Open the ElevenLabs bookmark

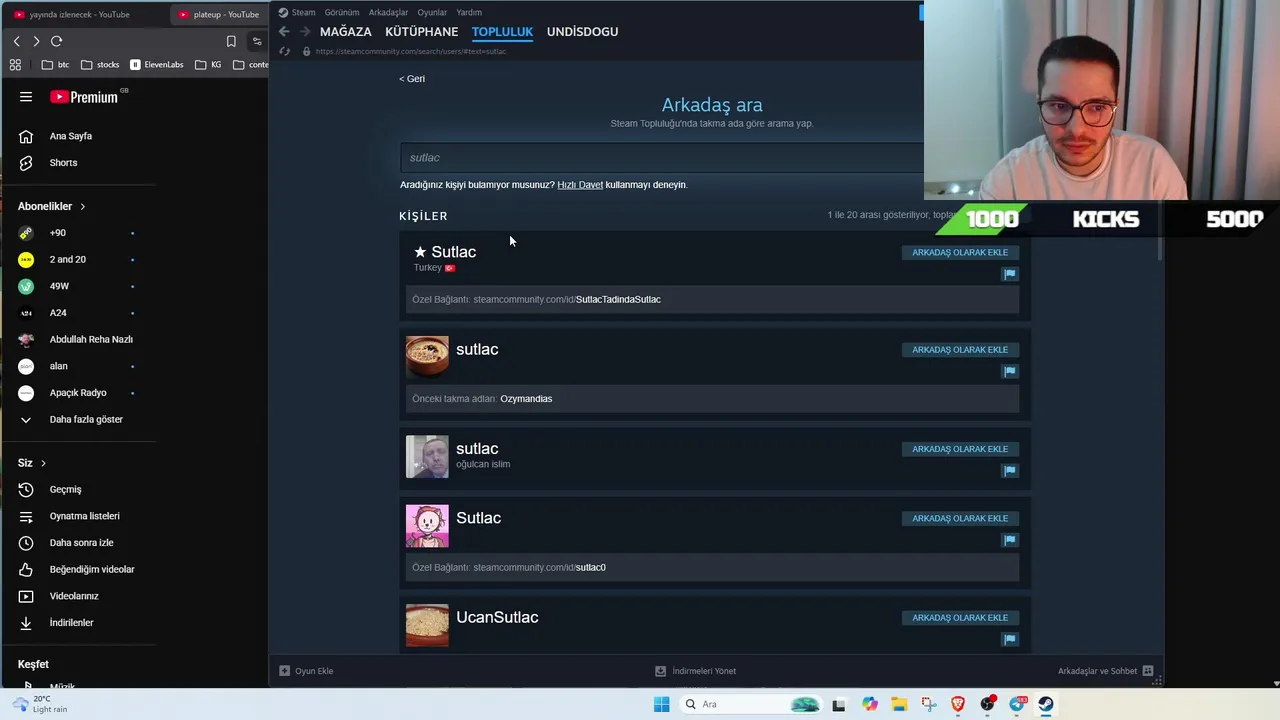point(157,65)
